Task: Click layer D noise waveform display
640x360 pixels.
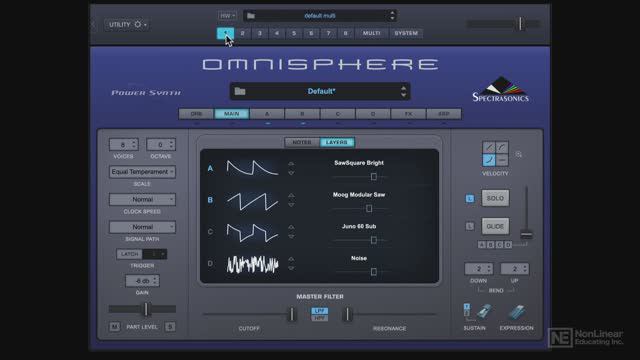Action: (x=253, y=264)
